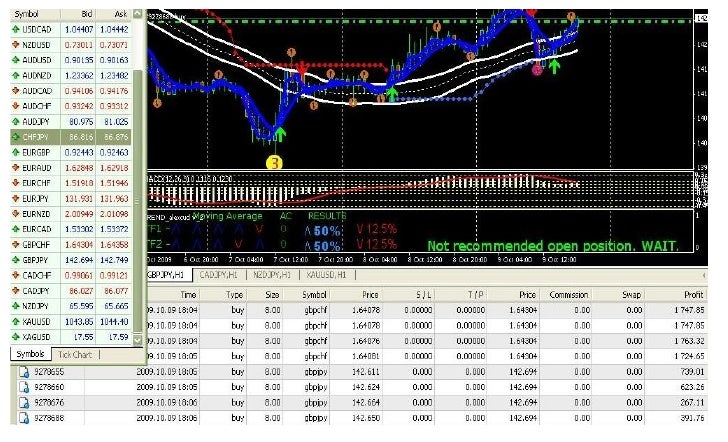Click the GBPJPY up-arrow icon in Market Watch

coord(15,260)
